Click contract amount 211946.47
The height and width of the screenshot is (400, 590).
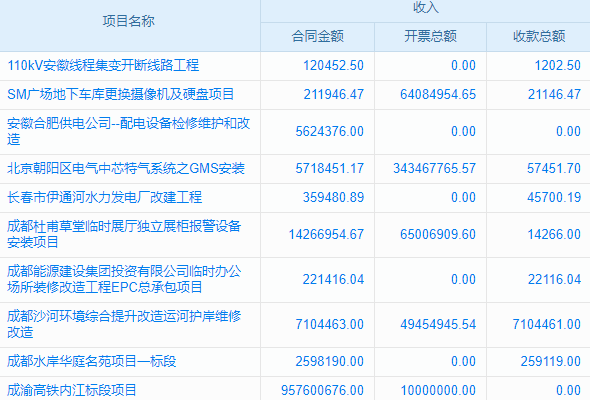[334, 94]
